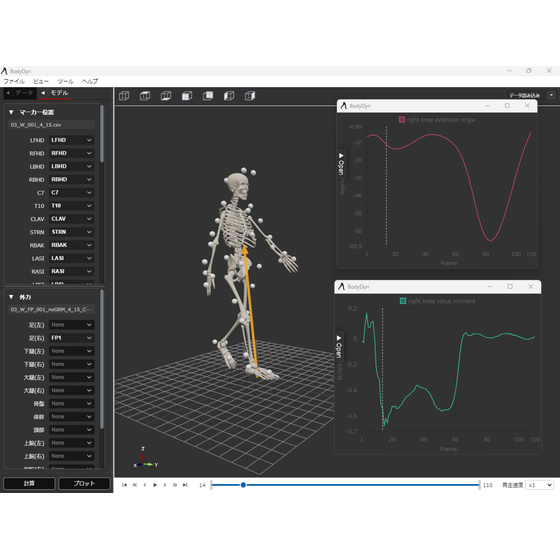Select the fourth cube view icon in toolbar

click(x=187, y=96)
